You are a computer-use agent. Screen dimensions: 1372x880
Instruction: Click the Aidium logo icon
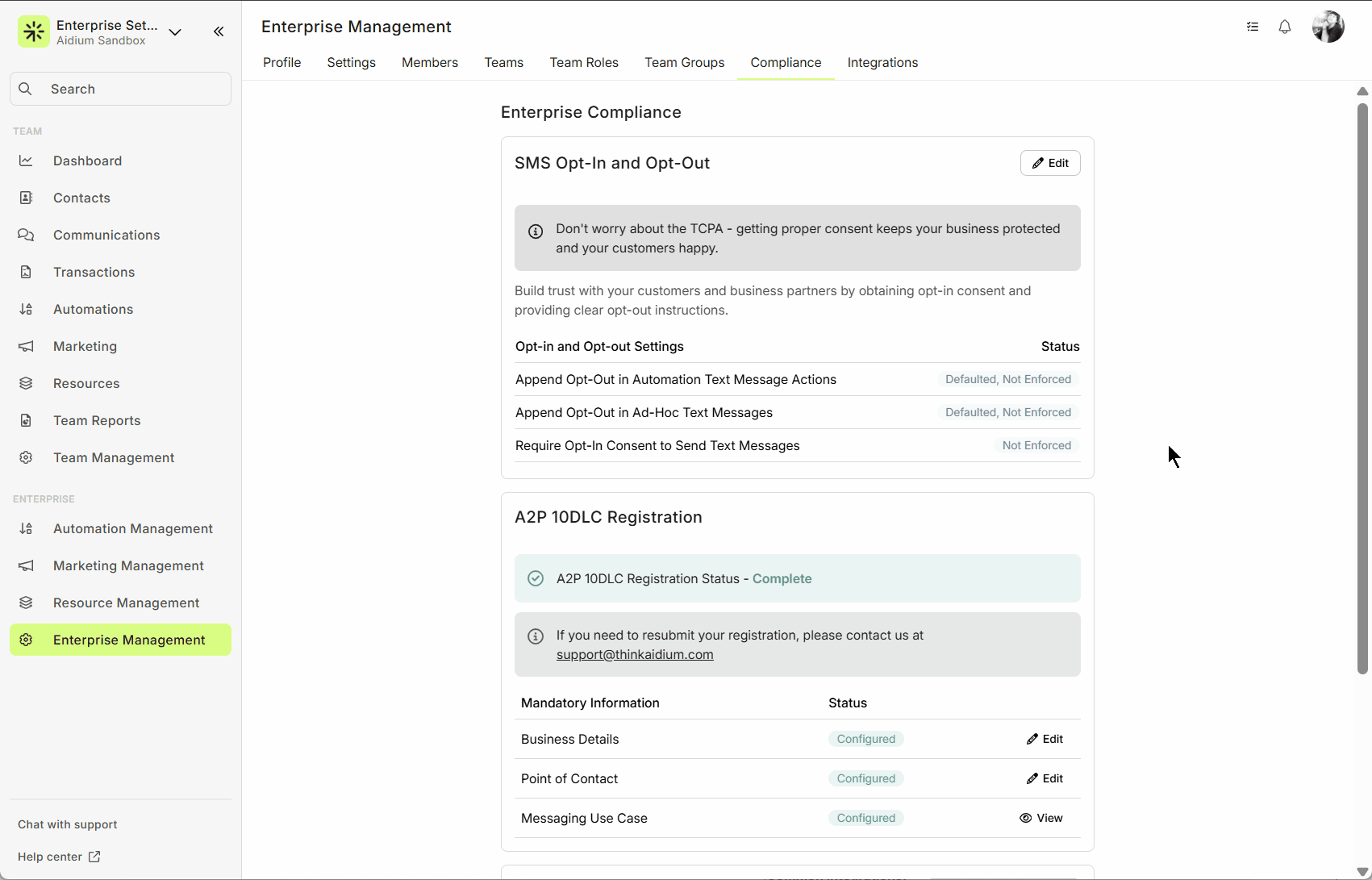[34, 31]
